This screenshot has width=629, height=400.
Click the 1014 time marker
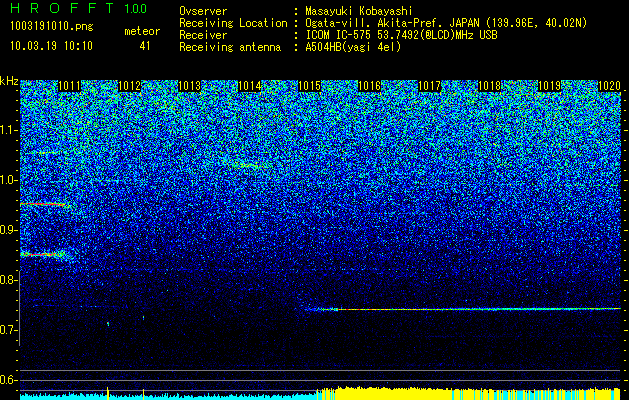250,86
